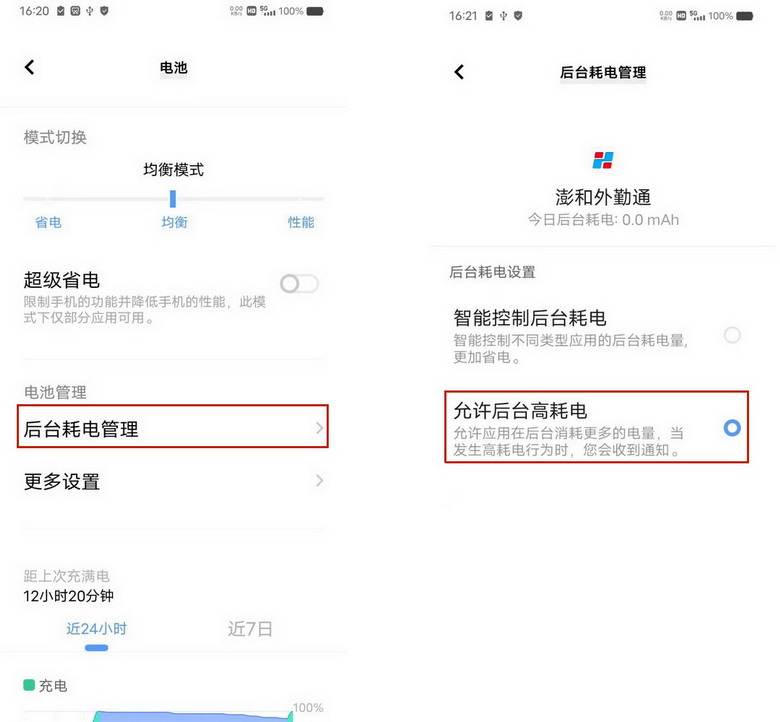Switch to the 近24小时 tab
The width and height of the screenshot is (780, 722).
click(97, 629)
